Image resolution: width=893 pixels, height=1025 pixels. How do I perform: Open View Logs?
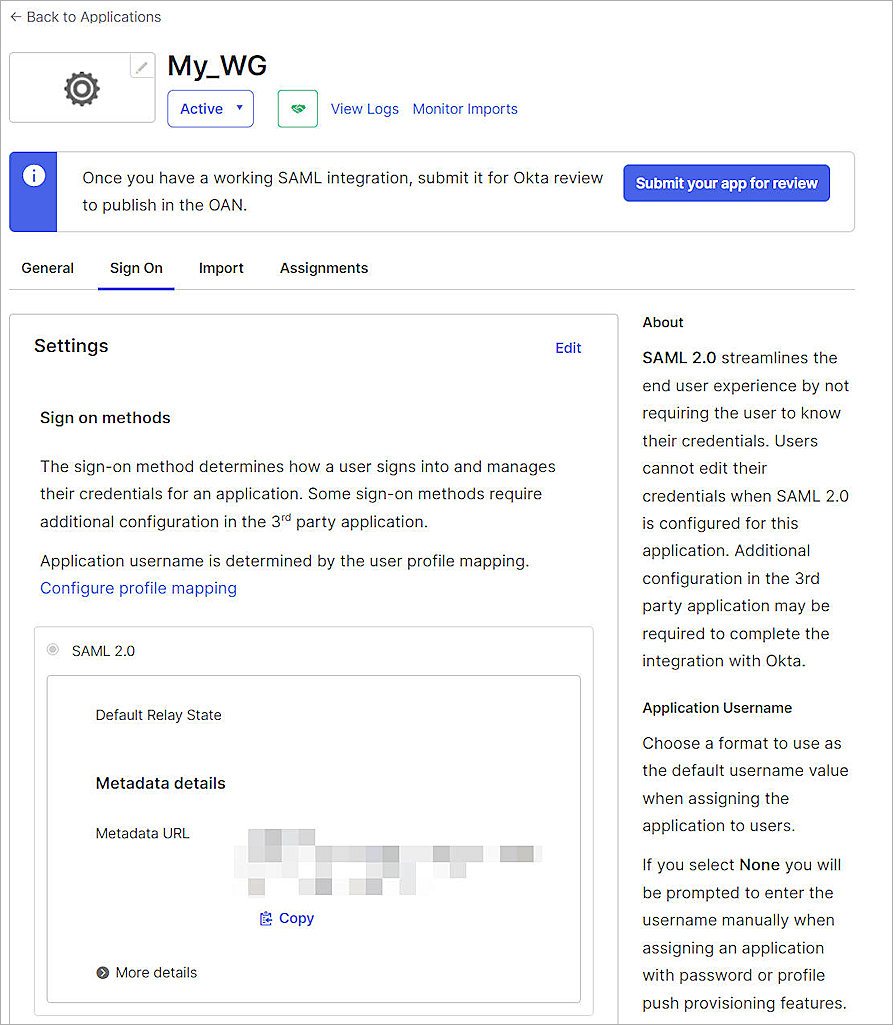pos(364,108)
